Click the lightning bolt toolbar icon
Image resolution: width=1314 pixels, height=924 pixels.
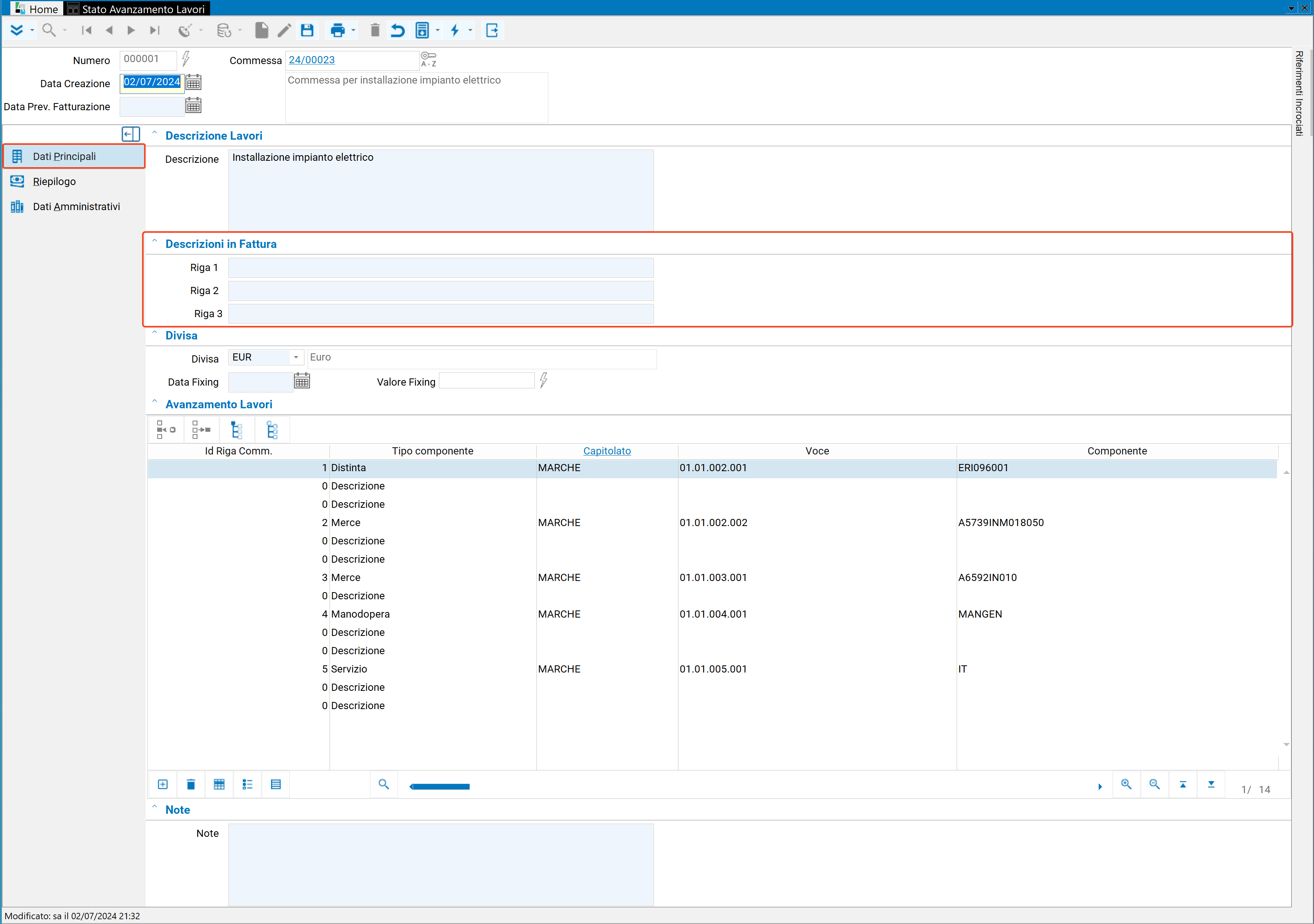click(x=455, y=30)
